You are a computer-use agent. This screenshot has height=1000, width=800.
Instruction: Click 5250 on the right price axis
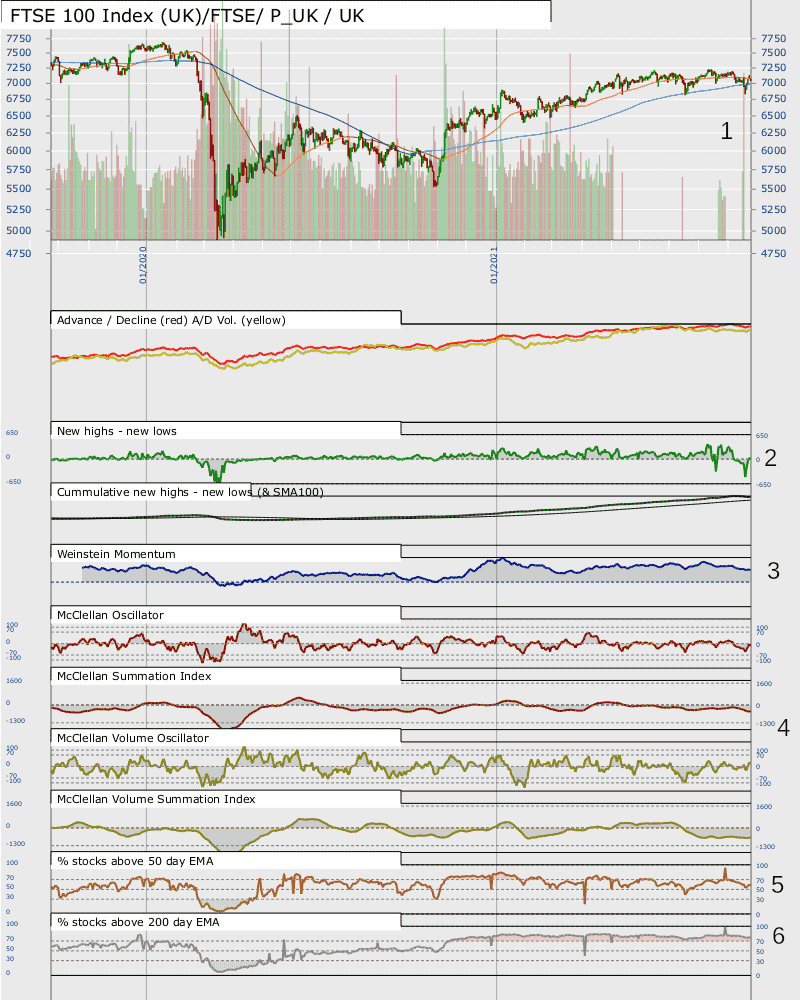(x=773, y=210)
